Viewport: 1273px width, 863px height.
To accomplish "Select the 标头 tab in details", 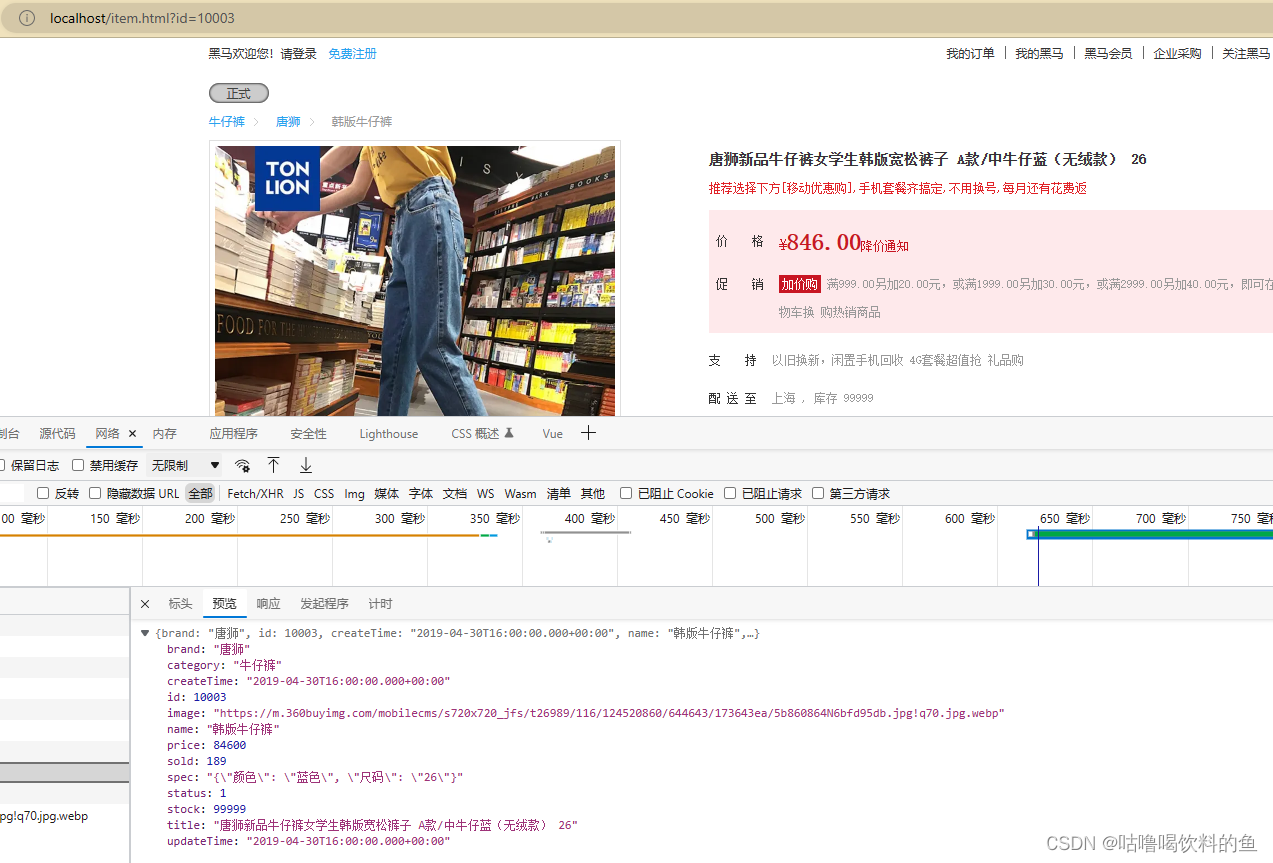I will [180, 604].
